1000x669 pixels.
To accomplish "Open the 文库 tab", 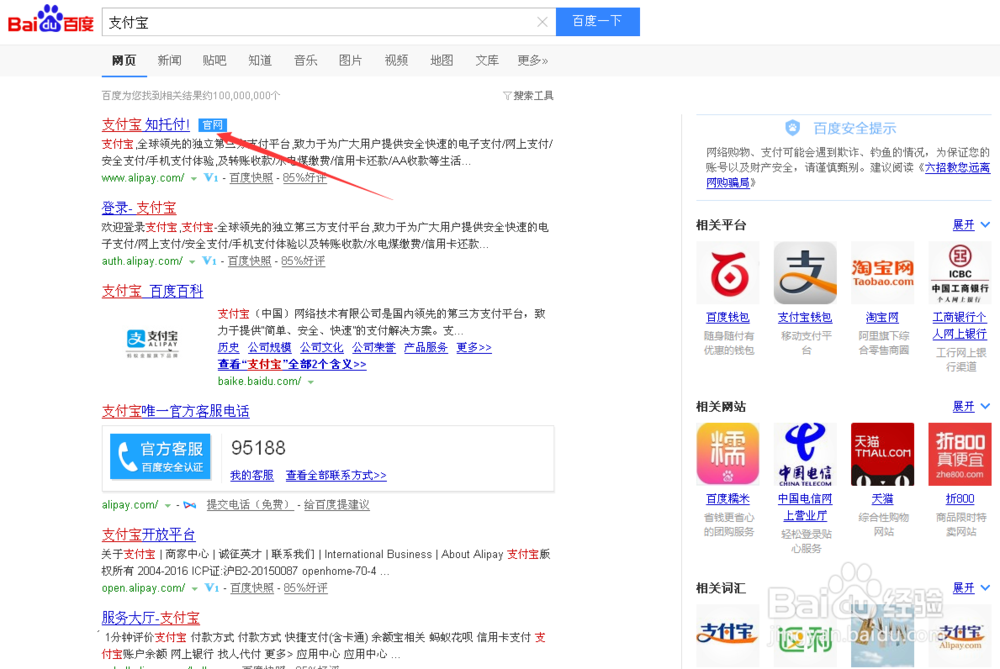I will coord(487,61).
